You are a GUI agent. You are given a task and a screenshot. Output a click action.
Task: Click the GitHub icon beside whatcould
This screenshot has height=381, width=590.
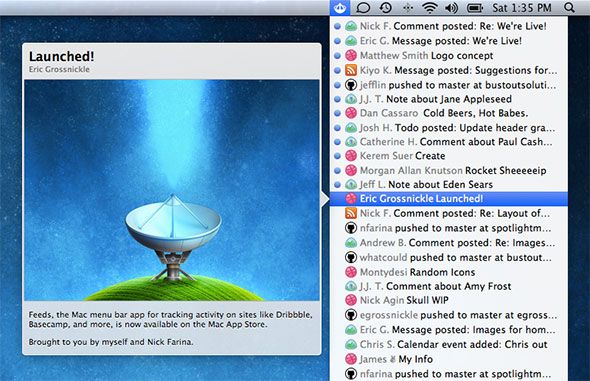click(351, 257)
